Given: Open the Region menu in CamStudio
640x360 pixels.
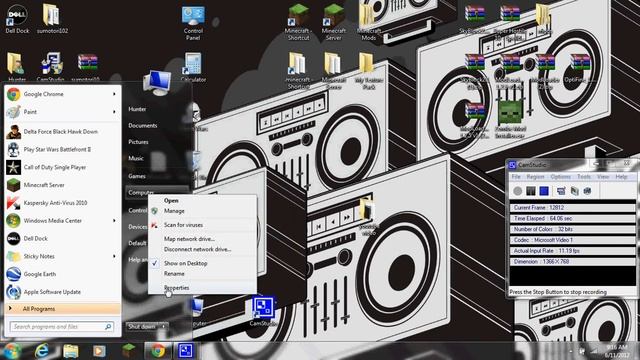Looking at the screenshot, I should point(535,177).
